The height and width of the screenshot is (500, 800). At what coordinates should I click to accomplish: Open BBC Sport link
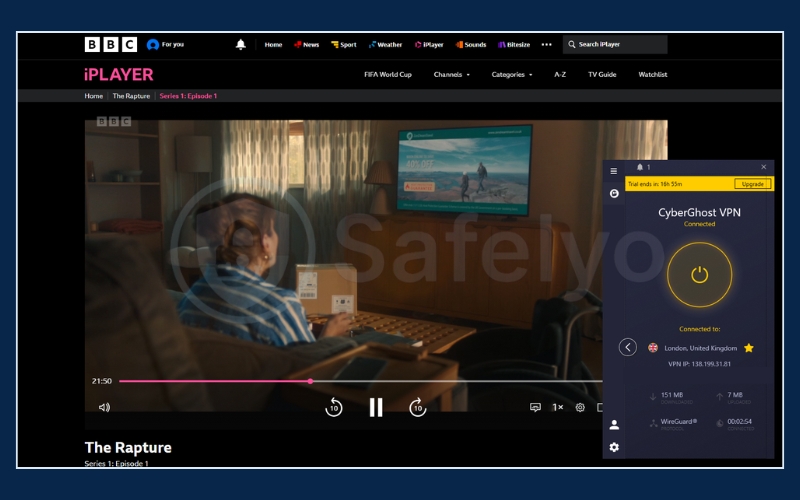(x=344, y=44)
